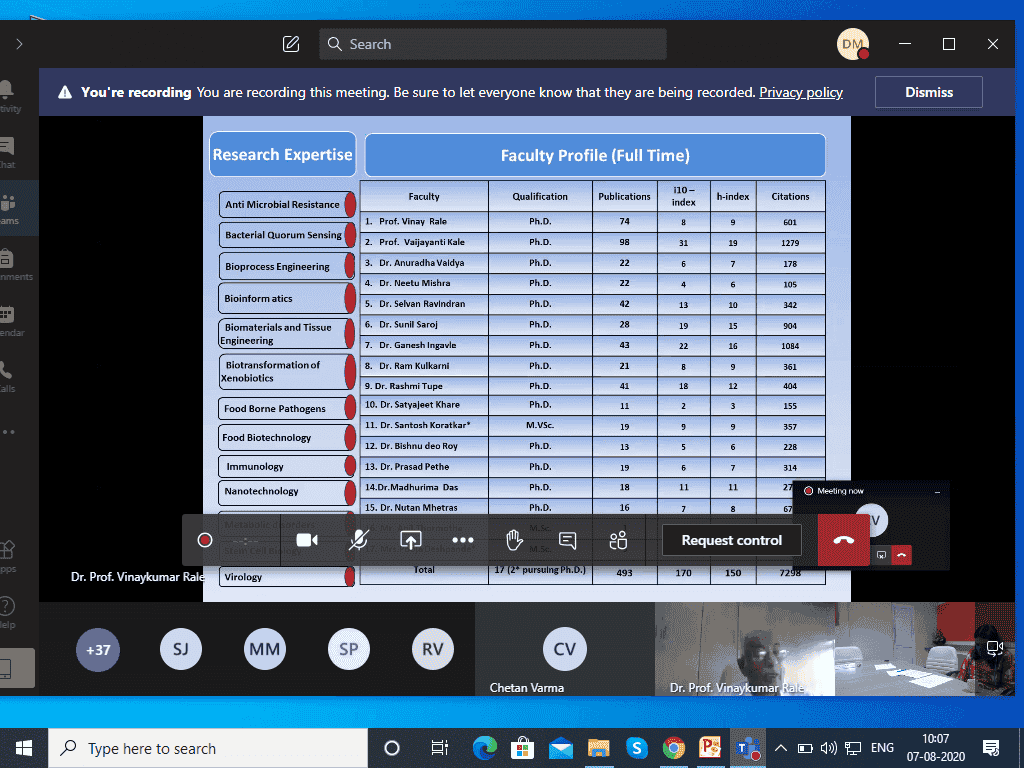This screenshot has height=768, width=1024.
Task: Show the participants panel
Action: 618,540
